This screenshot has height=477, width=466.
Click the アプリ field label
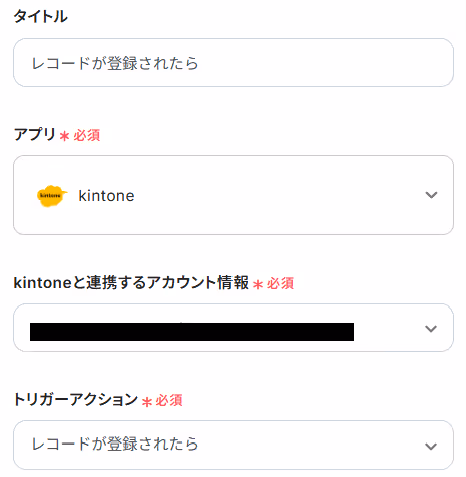coord(34,135)
